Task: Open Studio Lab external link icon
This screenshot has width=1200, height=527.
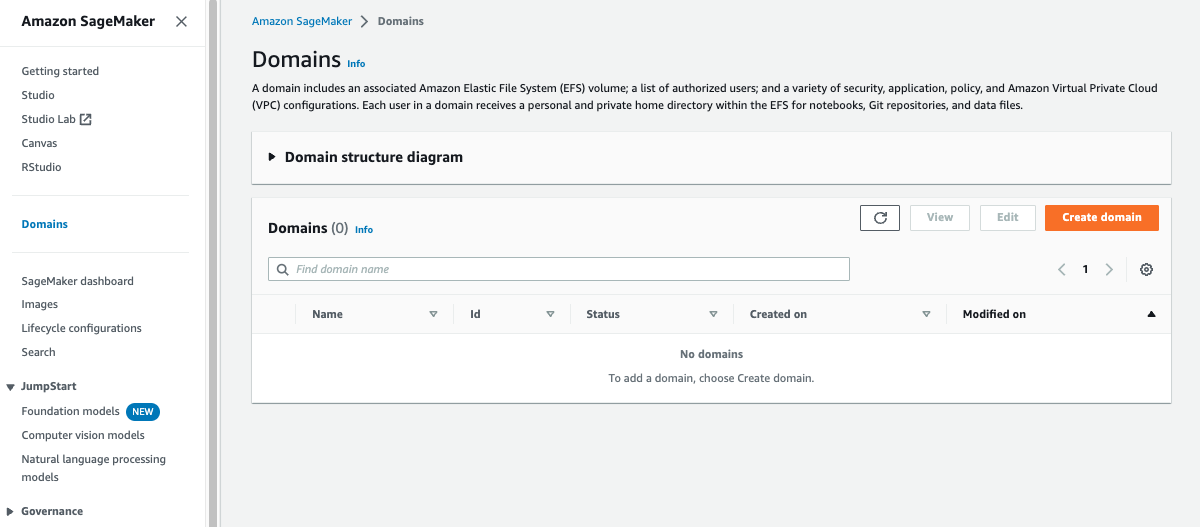Action: [86, 119]
